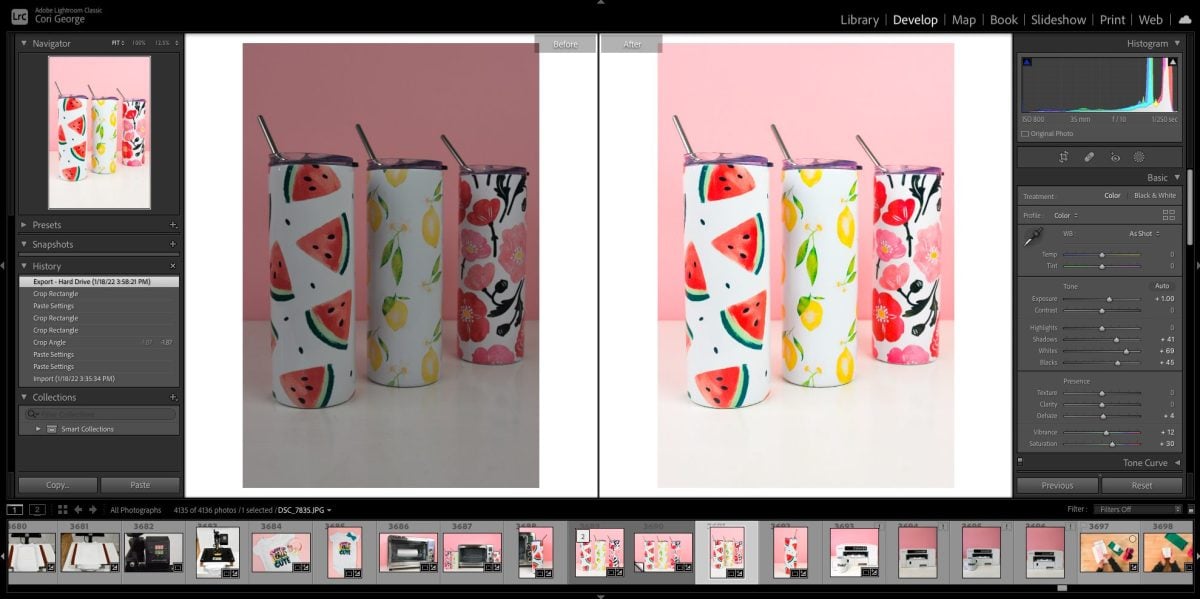This screenshot has height=599, width=1200.
Task: Show the main window display 1
Action: [x=15, y=510]
